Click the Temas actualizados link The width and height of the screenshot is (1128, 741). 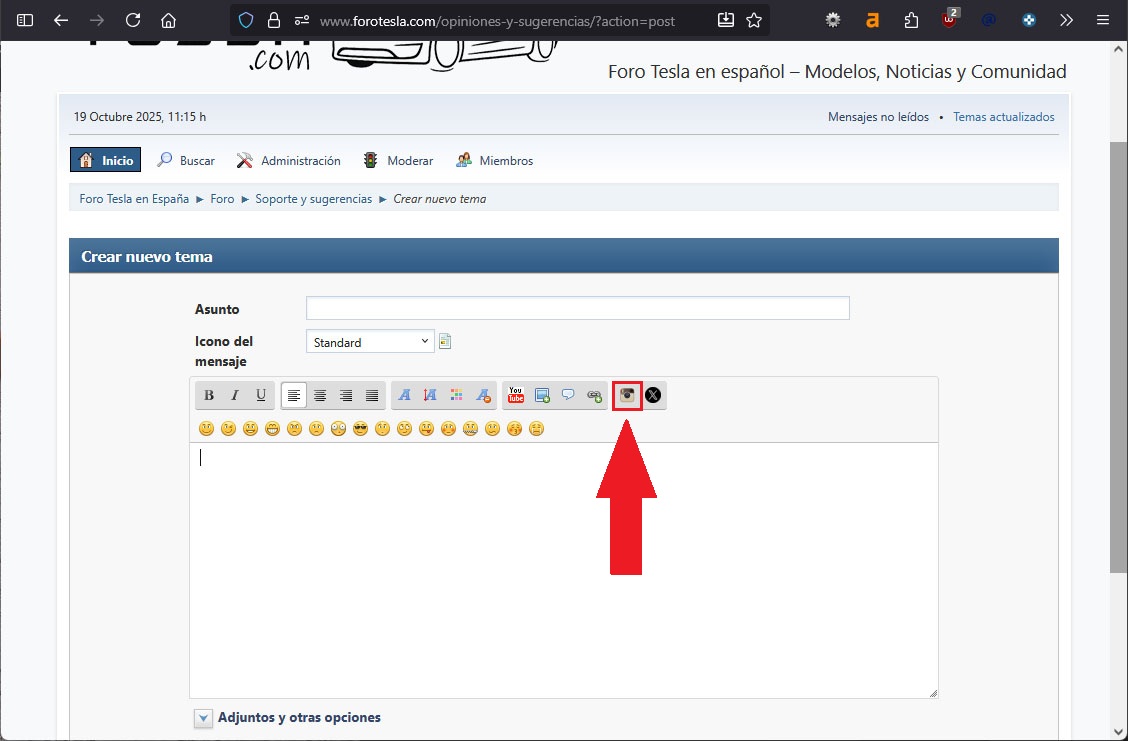click(1003, 117)
